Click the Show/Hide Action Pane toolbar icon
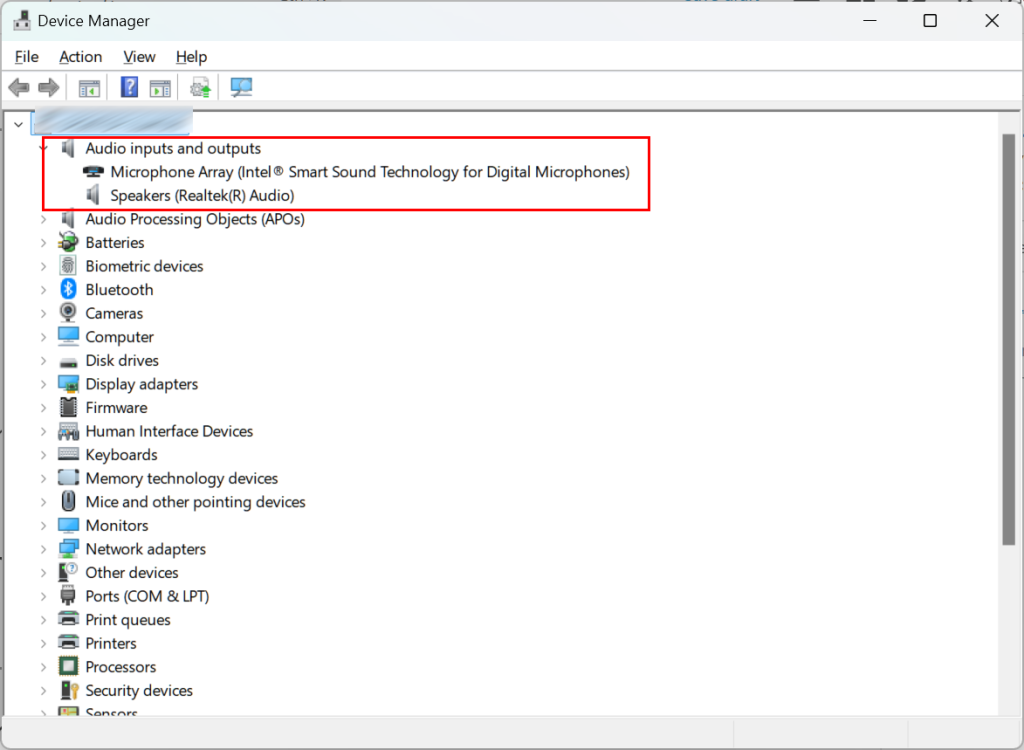 [160, 88]
